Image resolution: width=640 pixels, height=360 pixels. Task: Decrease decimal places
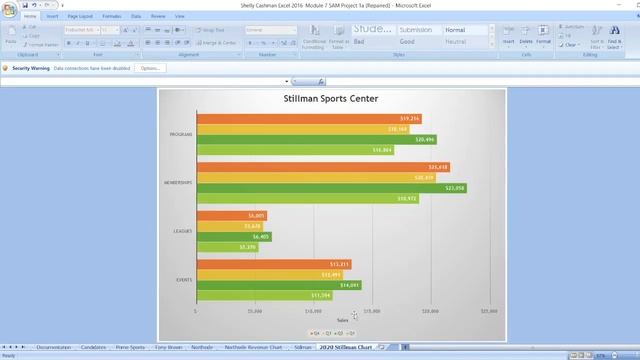pos(293,43)
